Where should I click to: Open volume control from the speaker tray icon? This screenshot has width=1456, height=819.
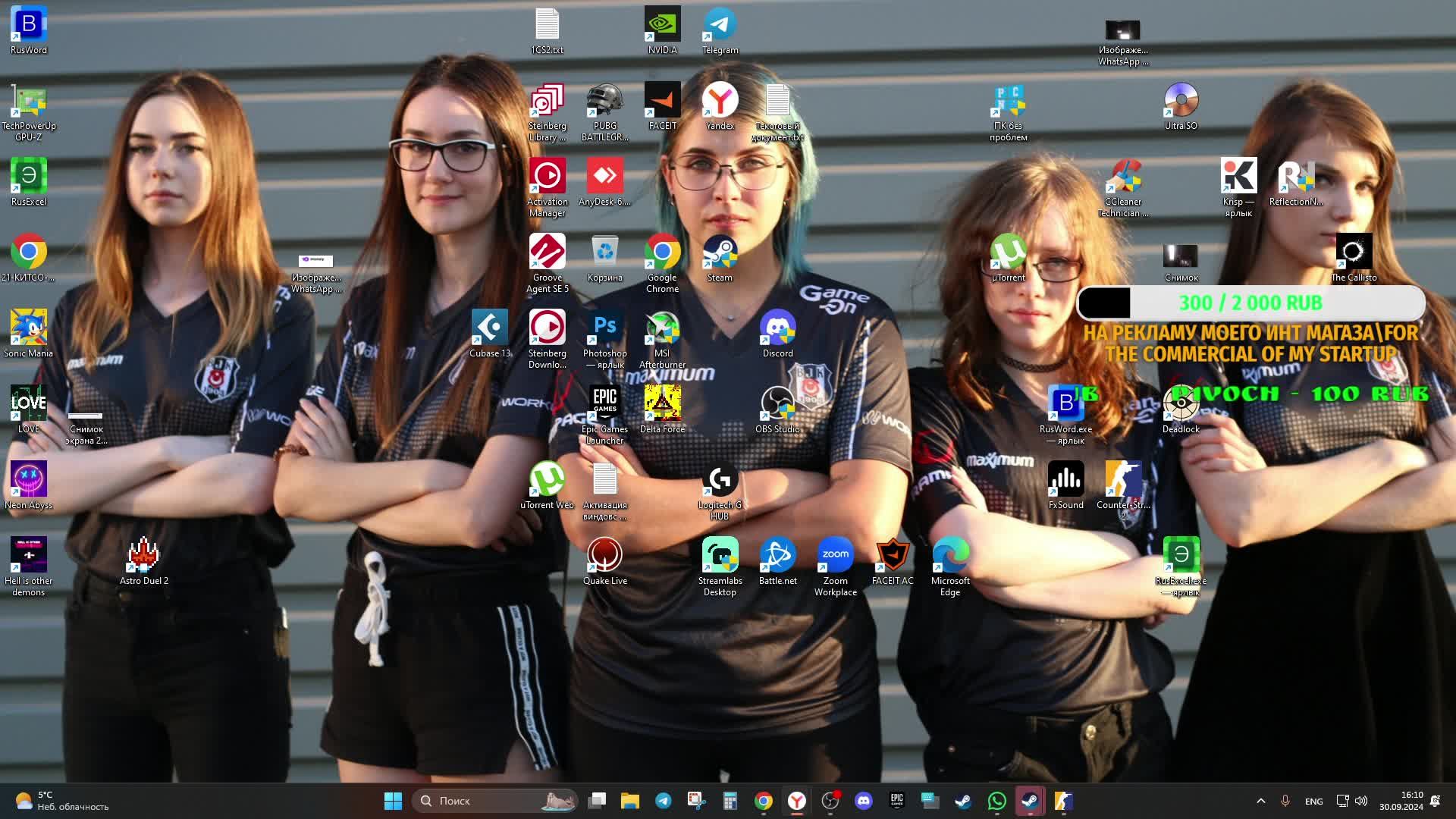coord(1361,800)
